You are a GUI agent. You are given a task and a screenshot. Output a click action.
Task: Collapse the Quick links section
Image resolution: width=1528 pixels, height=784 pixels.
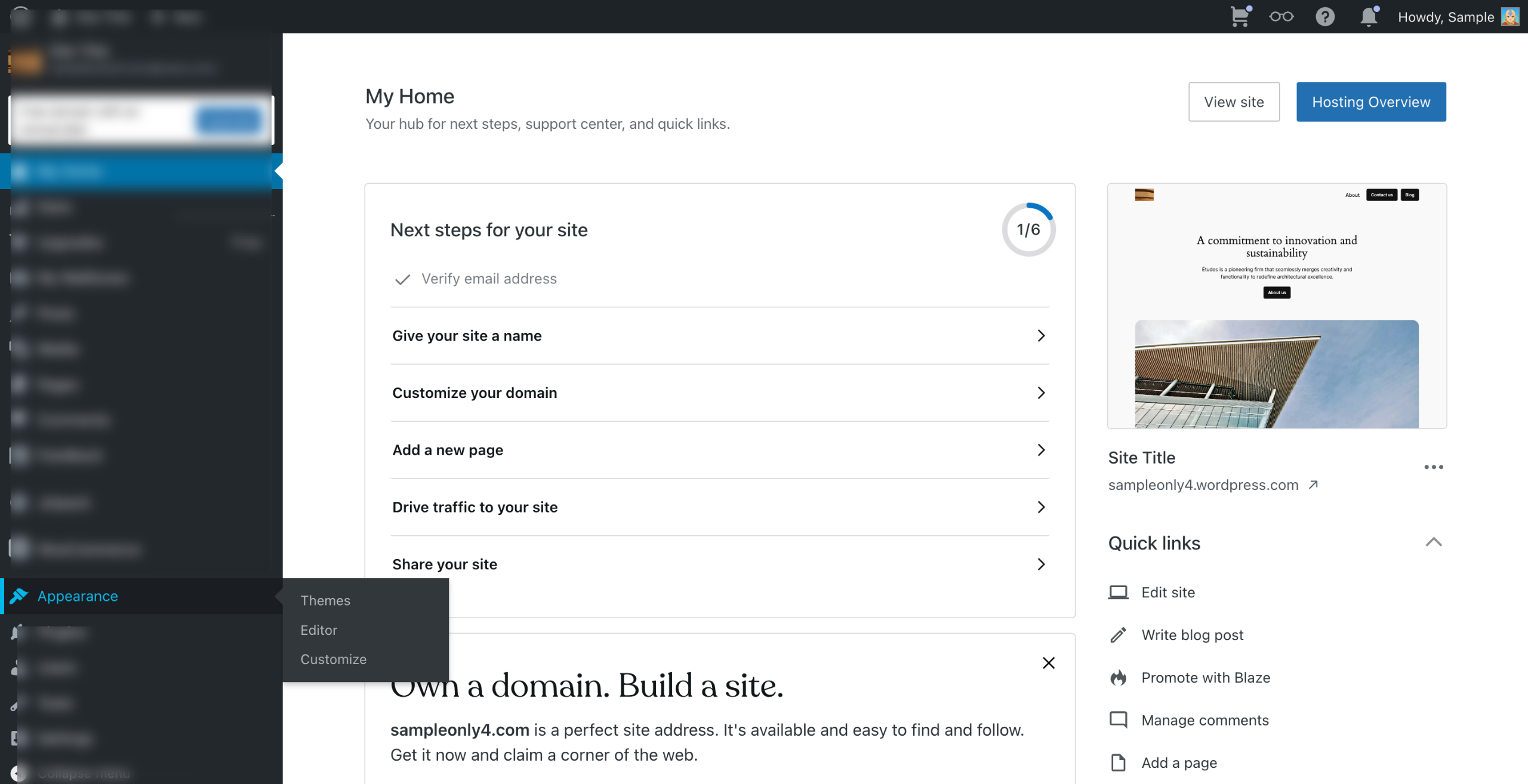point(1433,542)
